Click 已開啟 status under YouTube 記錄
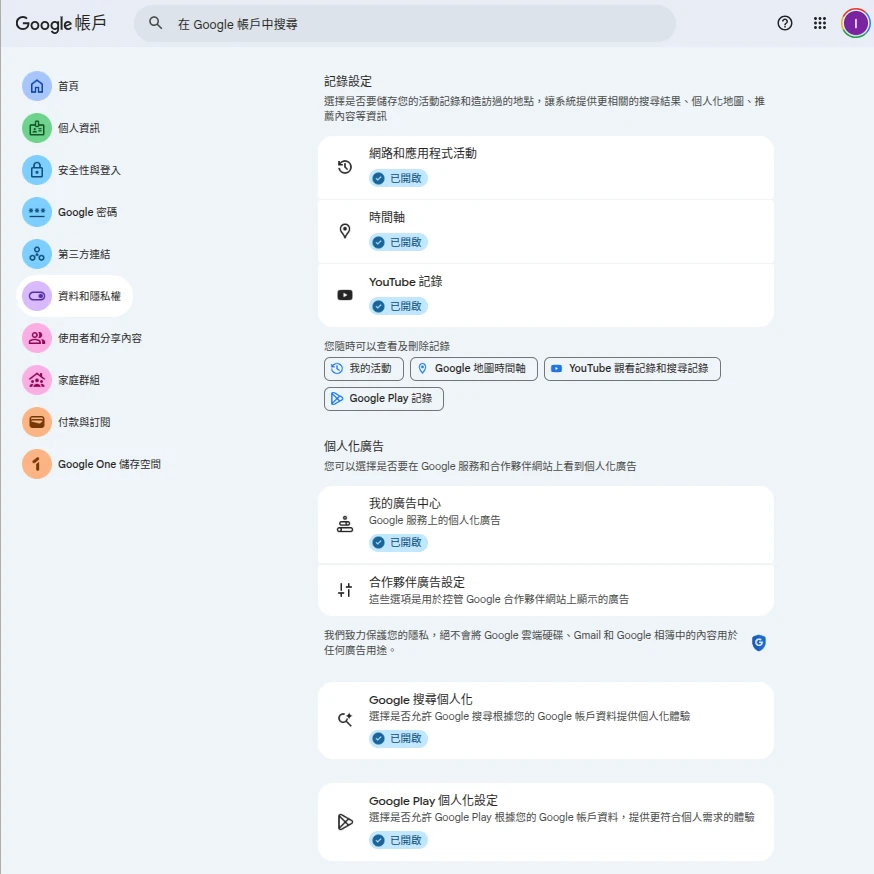Image resolution: width=874 pixels, height=874 pixels. (x=398, y=306)
